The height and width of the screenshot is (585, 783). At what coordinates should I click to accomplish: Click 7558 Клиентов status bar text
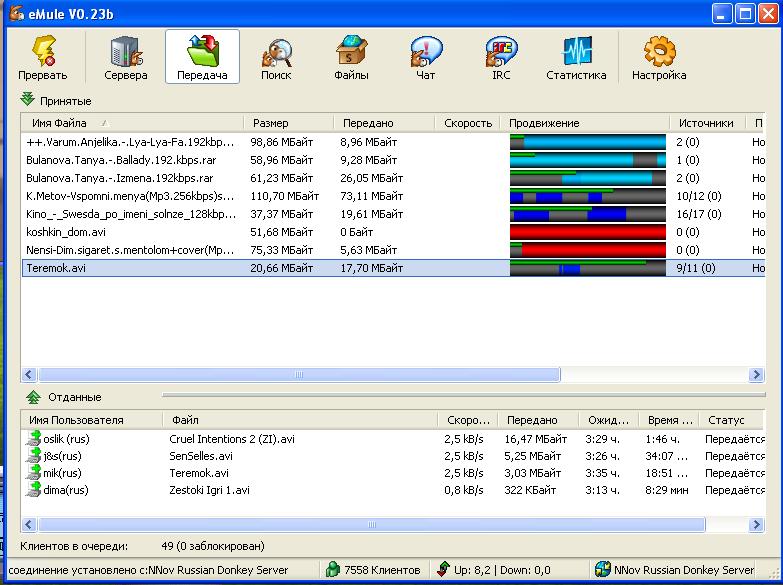(x=382, y=570)
